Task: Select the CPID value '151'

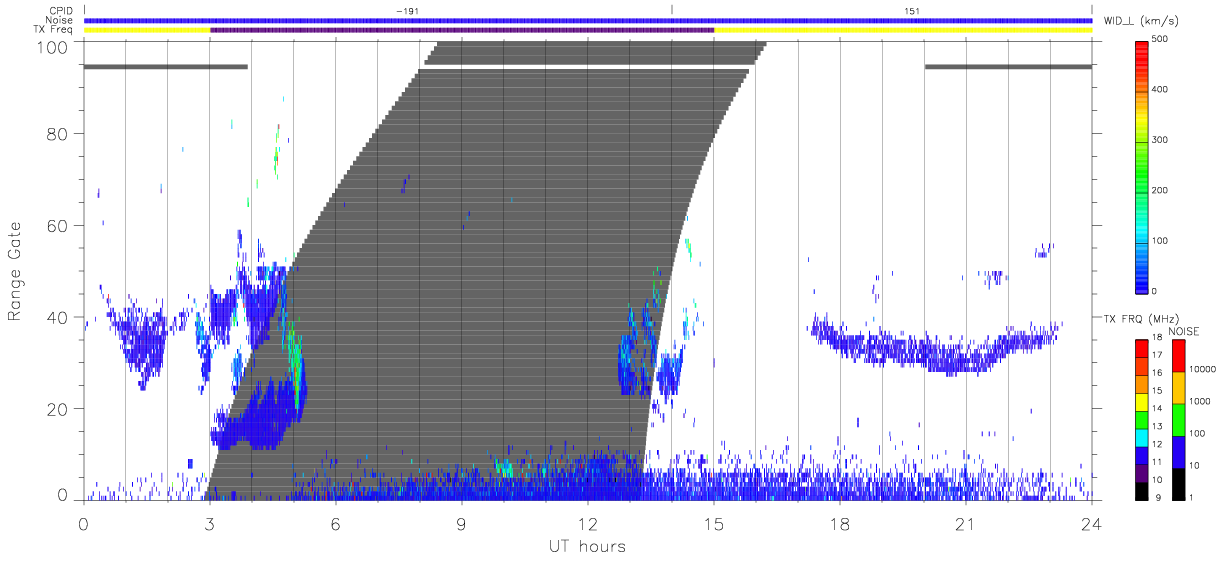Action: click(912, 10)
